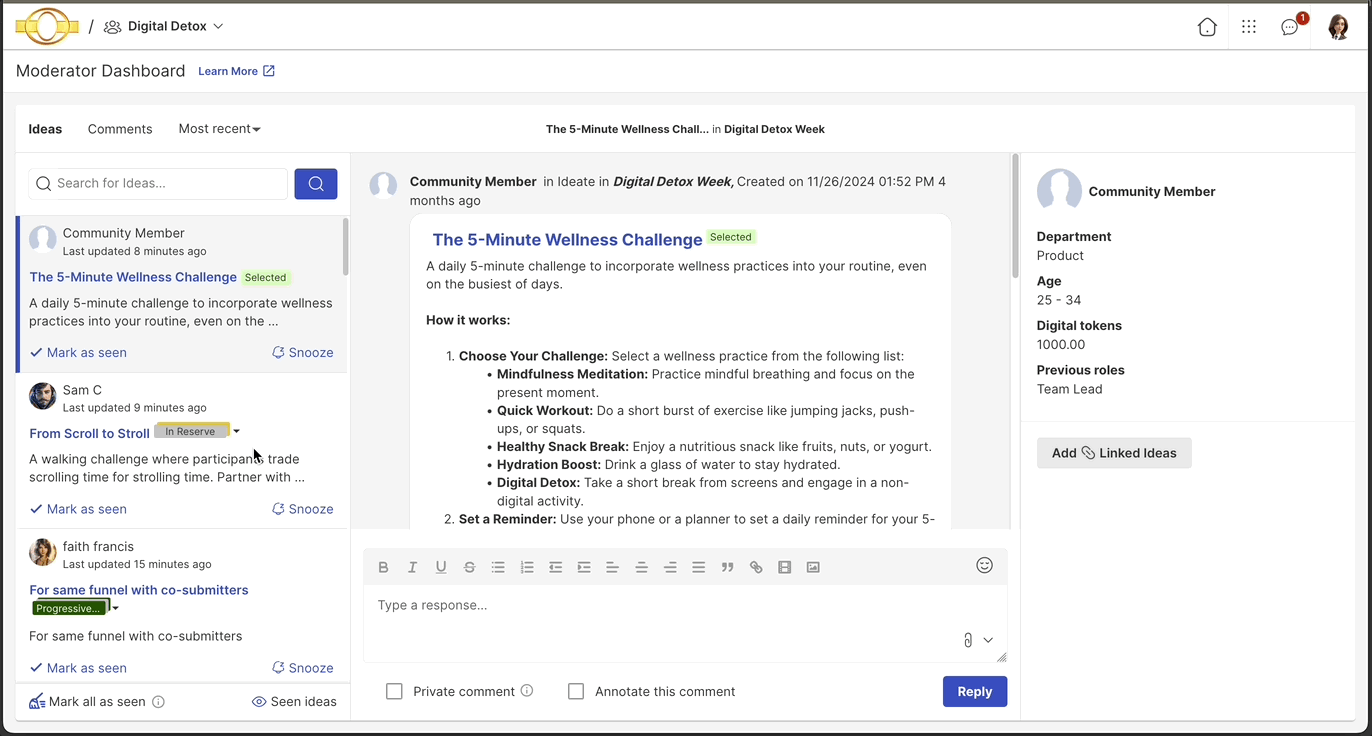Switch to the Comments tab

point(120,129)
